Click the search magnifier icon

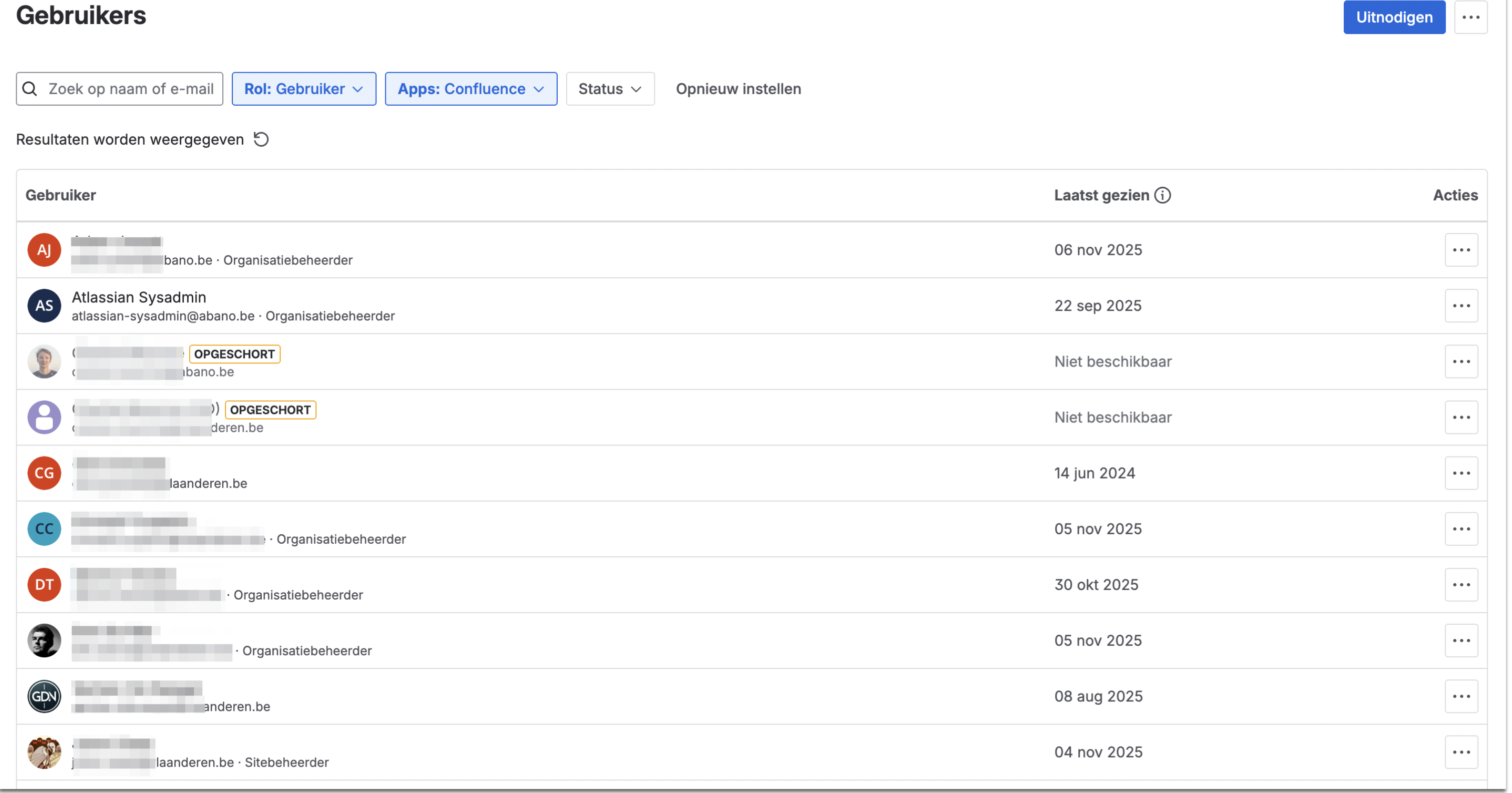pos(30,89)
